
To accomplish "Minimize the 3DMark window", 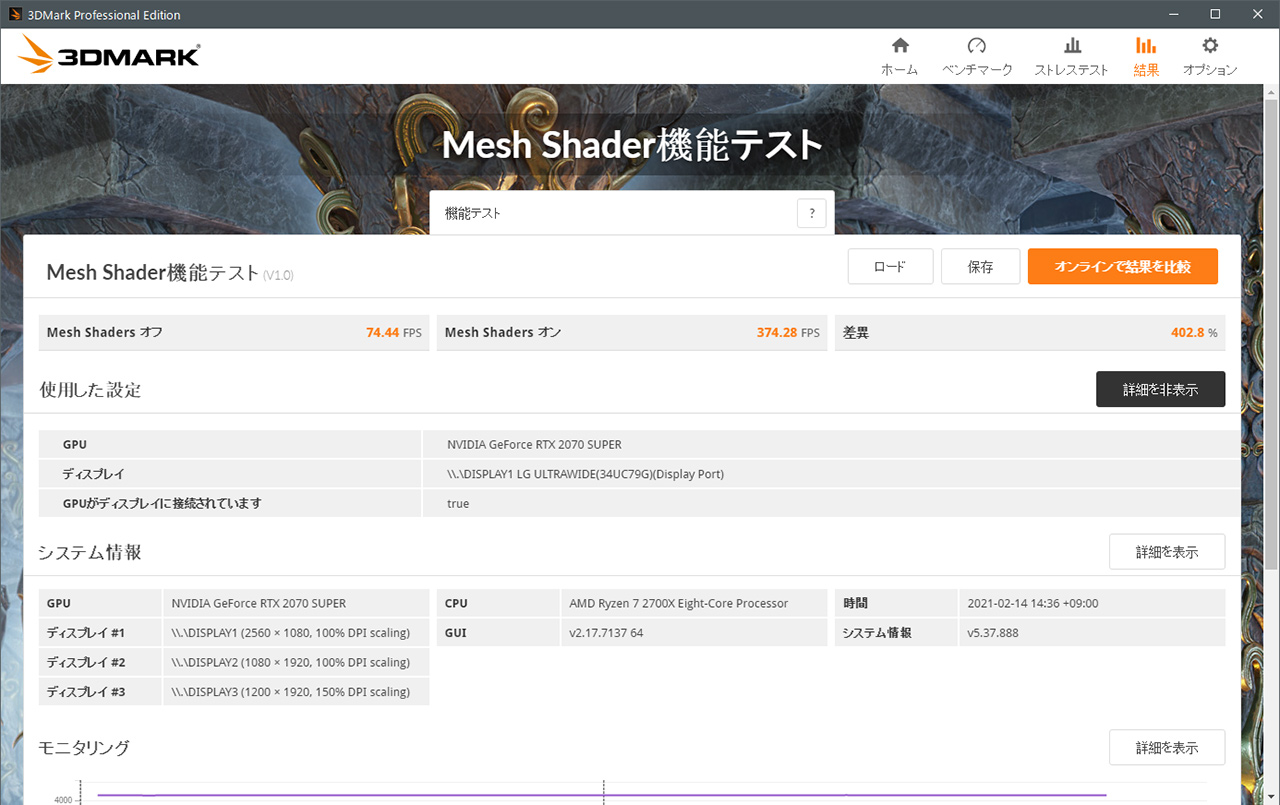I will 1175,14.
